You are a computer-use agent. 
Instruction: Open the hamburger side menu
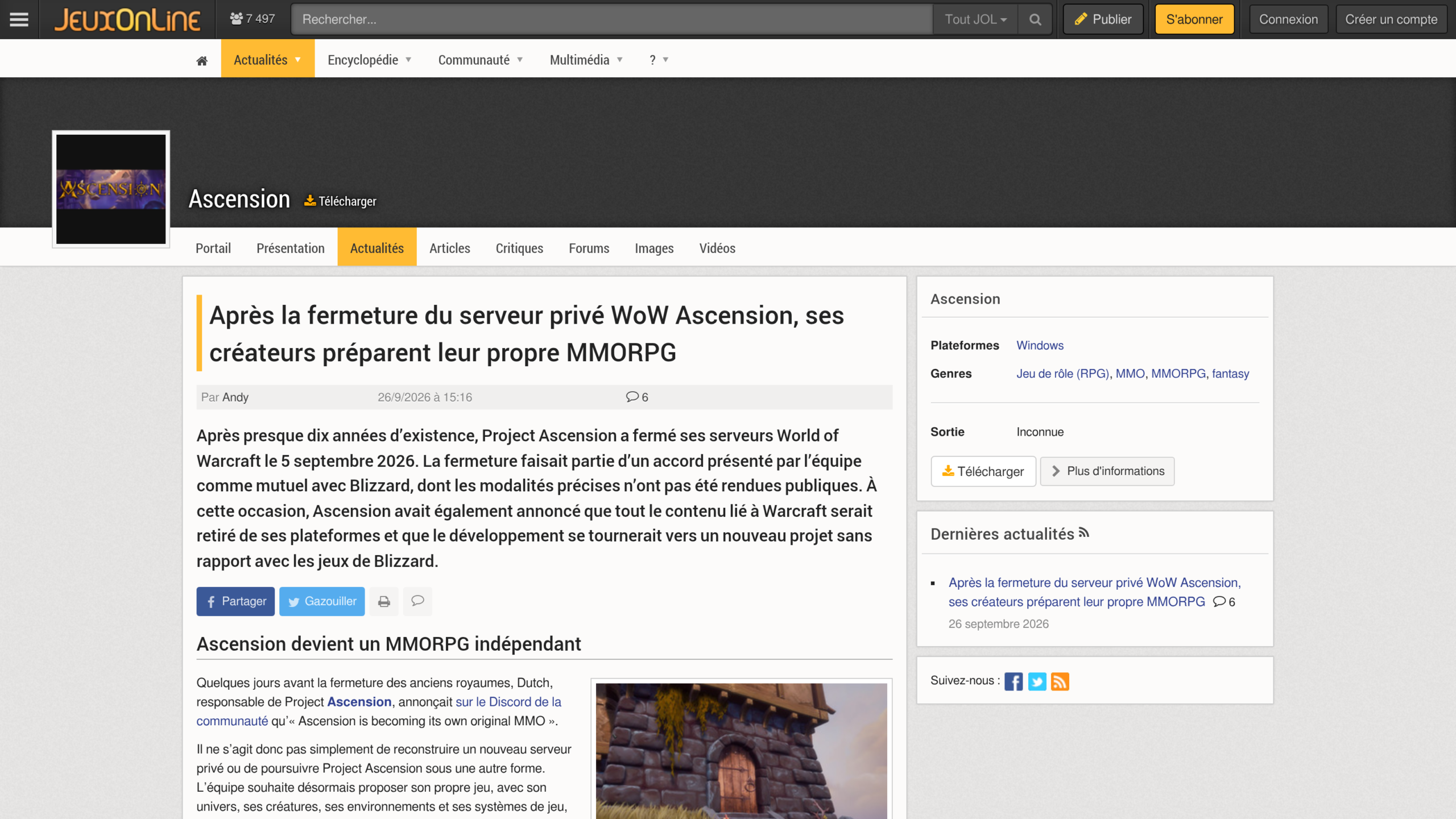click(19, 19)
